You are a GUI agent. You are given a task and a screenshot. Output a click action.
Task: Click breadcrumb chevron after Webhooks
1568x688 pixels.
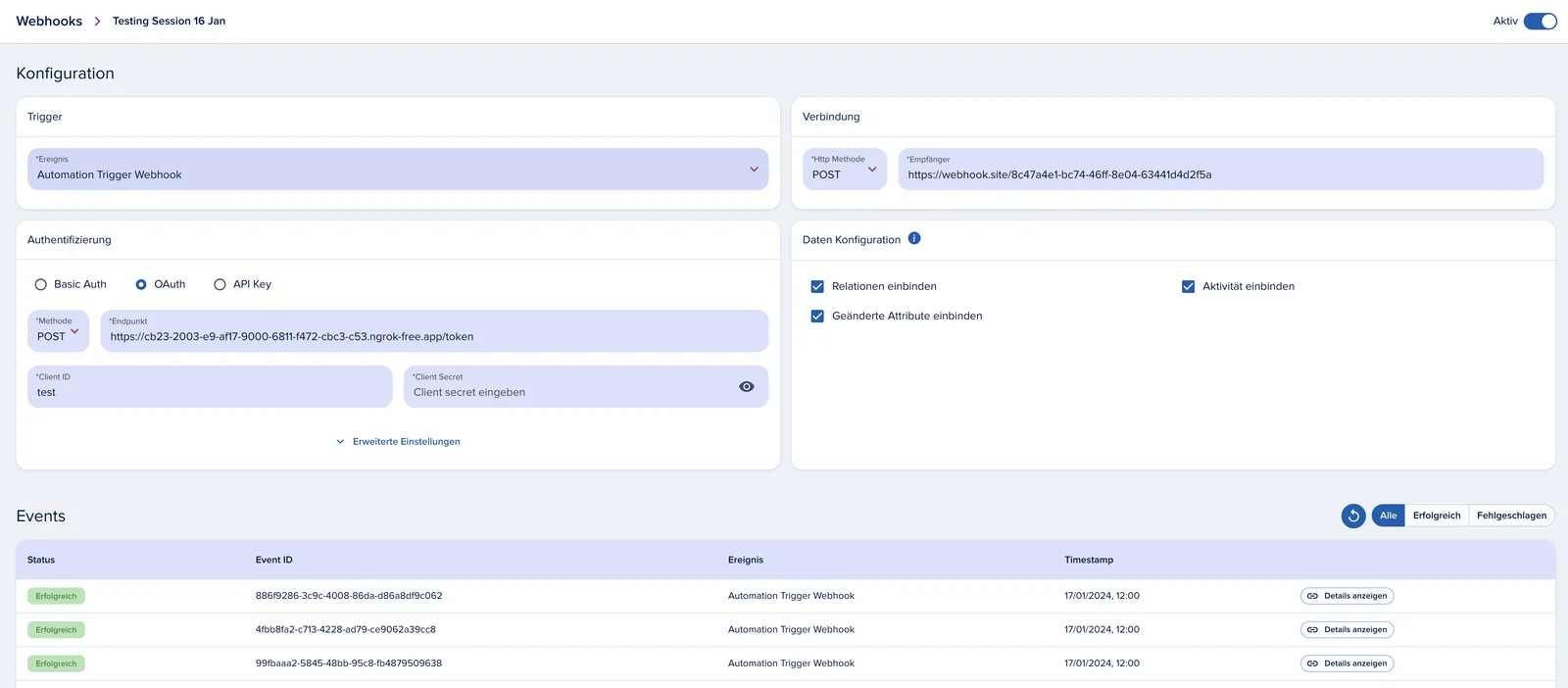pyautogui.click(x=97, y=22)
